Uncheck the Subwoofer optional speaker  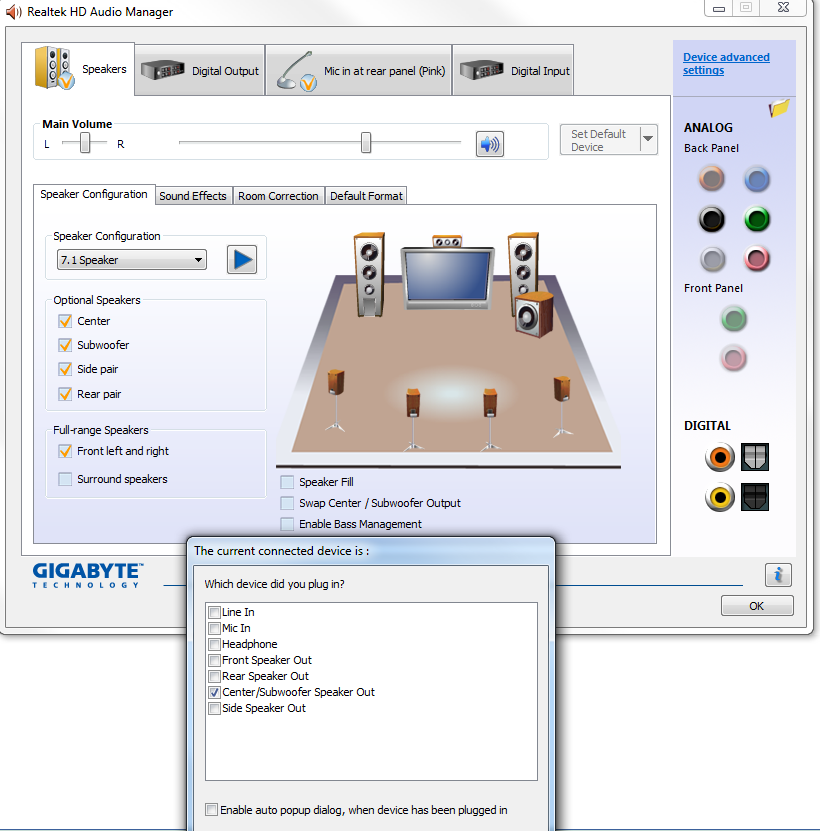coord(65,345)
